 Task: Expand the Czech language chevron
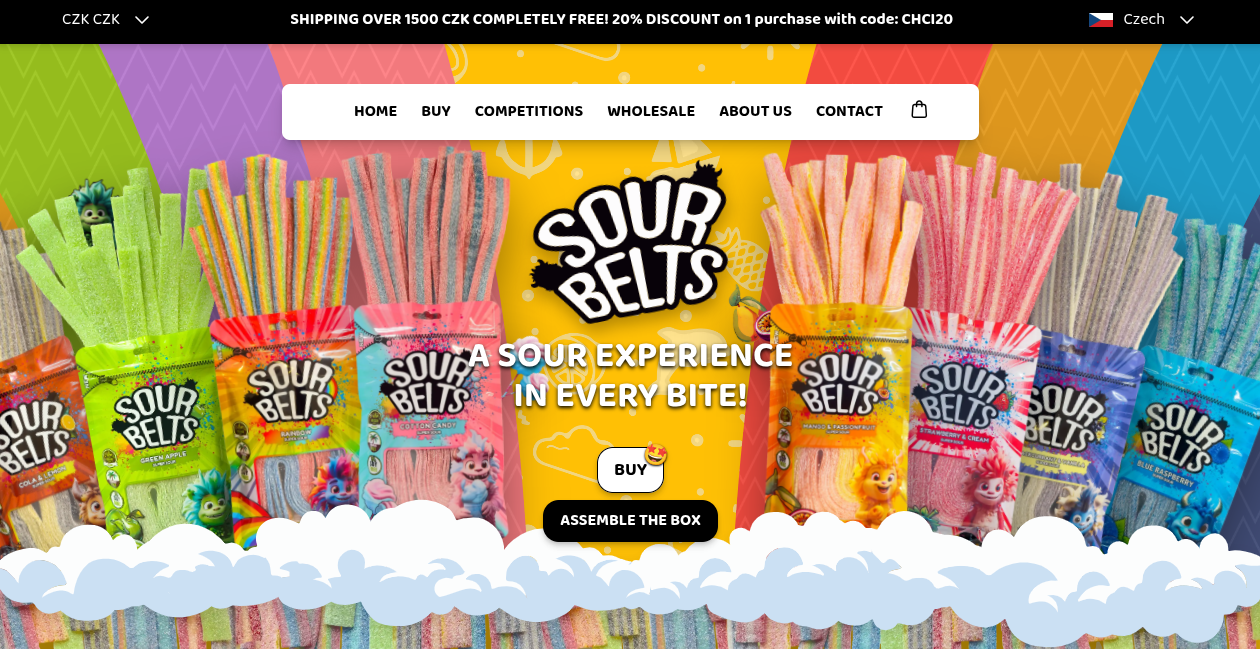coord(1187,19)
